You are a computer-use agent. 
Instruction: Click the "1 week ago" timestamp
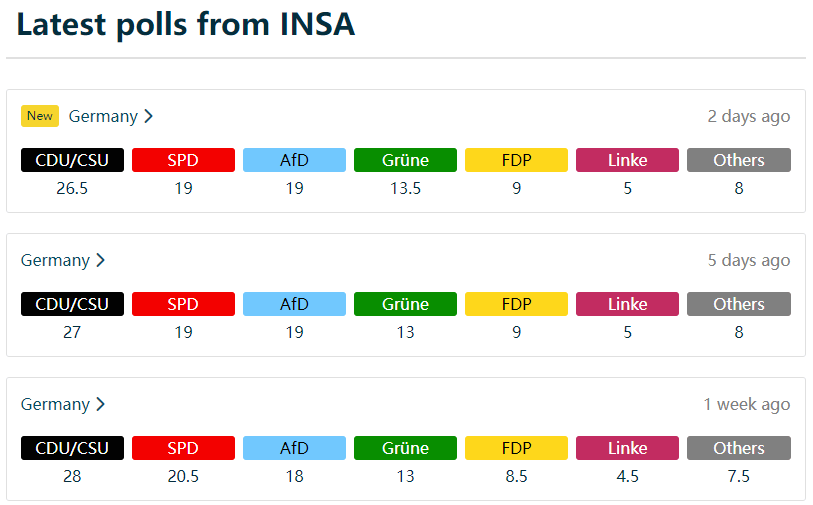746,404
